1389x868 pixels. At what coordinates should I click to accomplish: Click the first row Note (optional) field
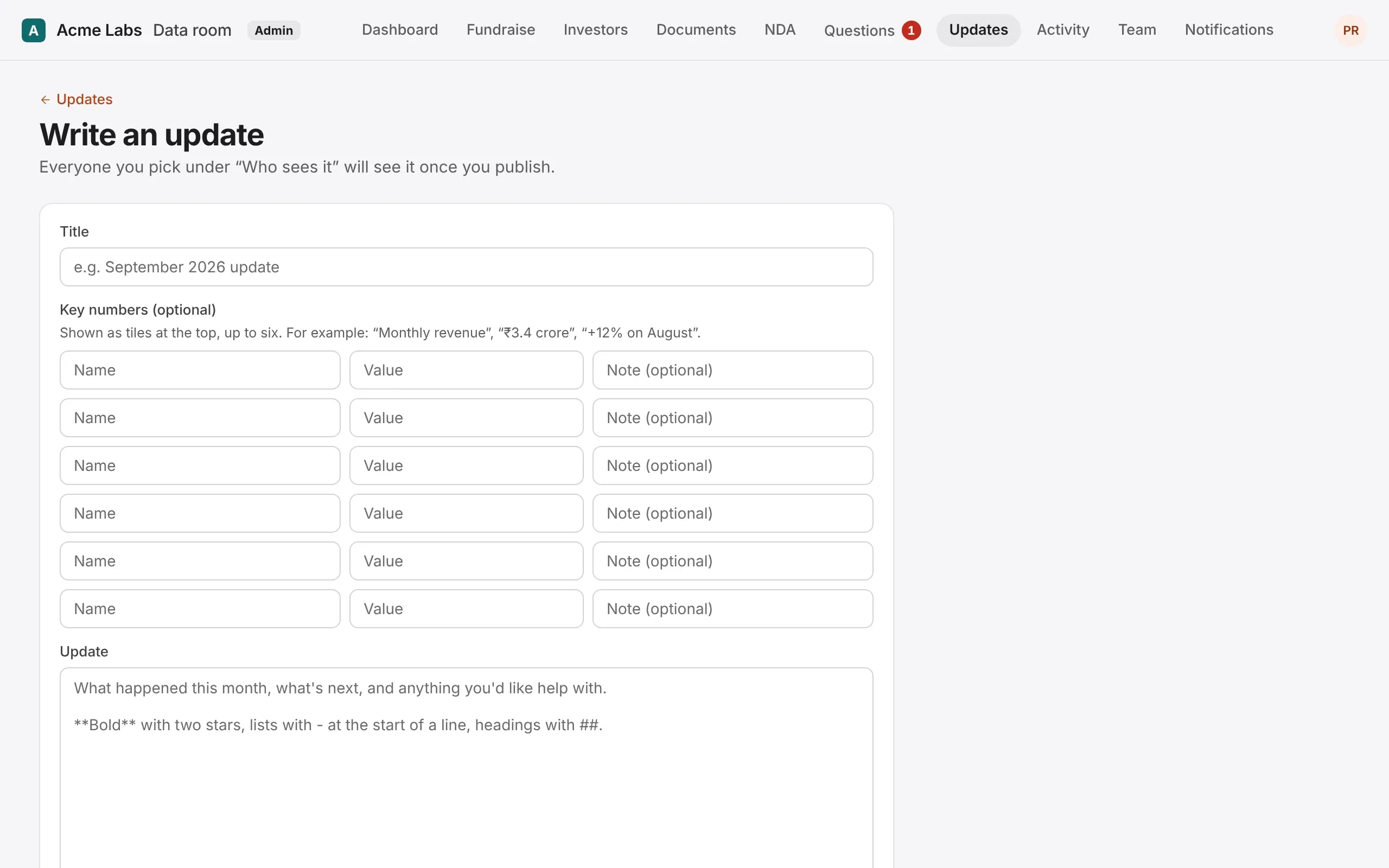[732, 371]
